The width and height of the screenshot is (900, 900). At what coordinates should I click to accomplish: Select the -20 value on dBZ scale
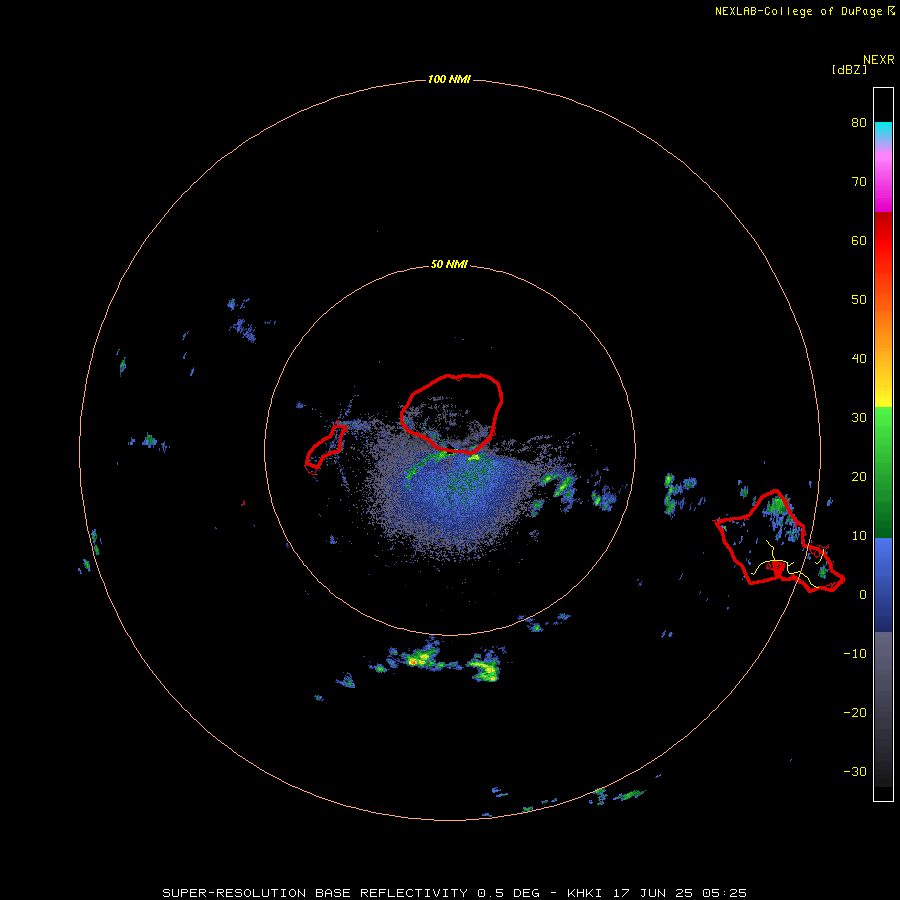(x=855, y=713)
